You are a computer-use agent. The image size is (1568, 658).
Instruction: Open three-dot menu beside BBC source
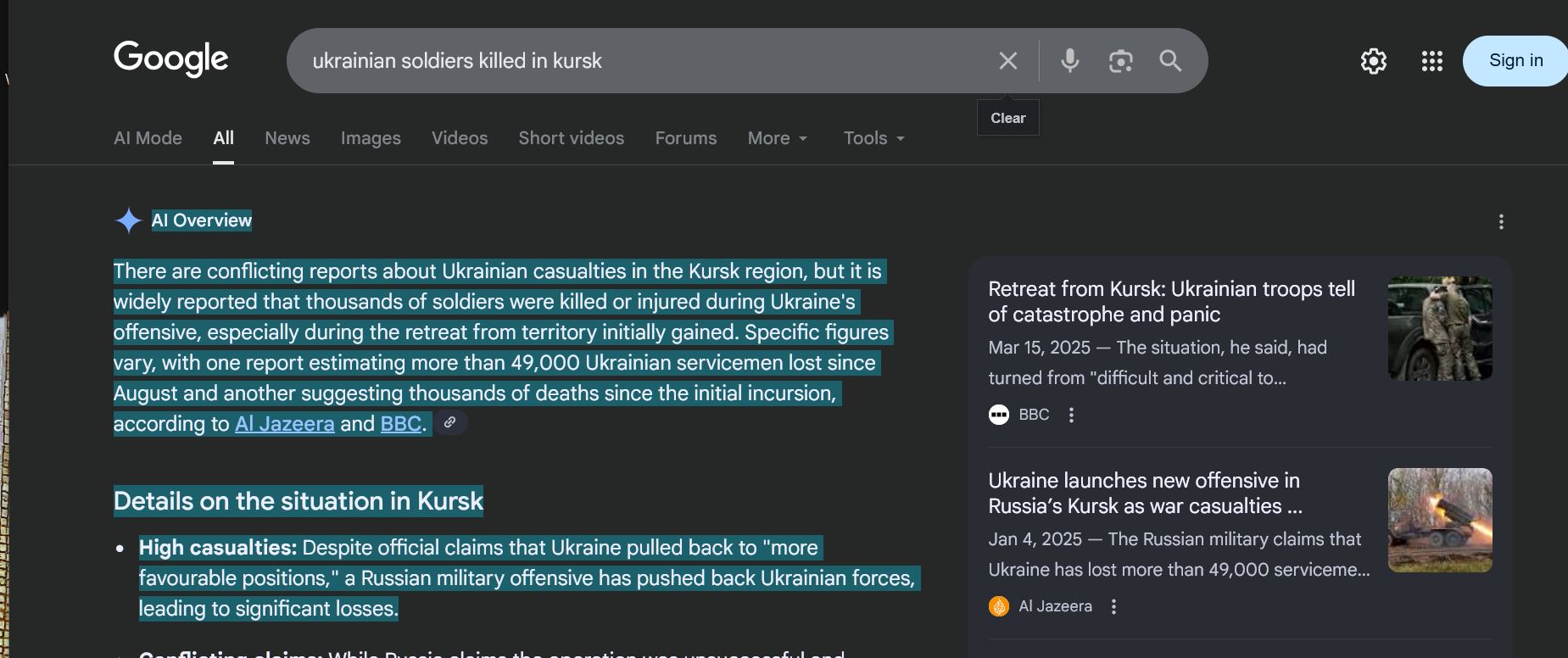1071,415
